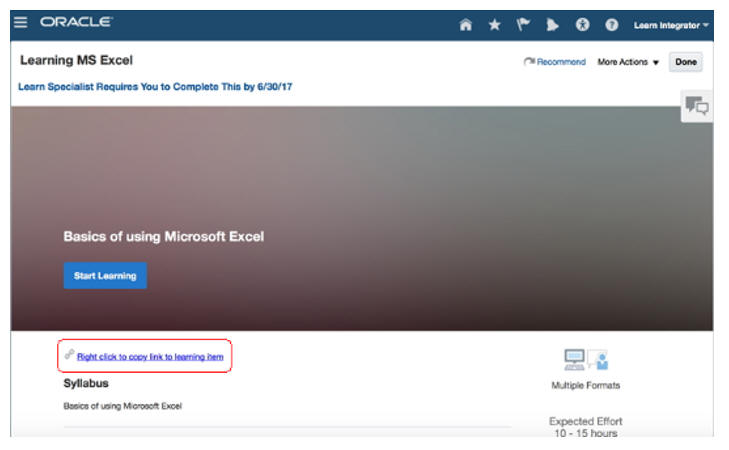
Task: Click the completion deadline 6/30/17 notice
Action: (x=155, y=87)
